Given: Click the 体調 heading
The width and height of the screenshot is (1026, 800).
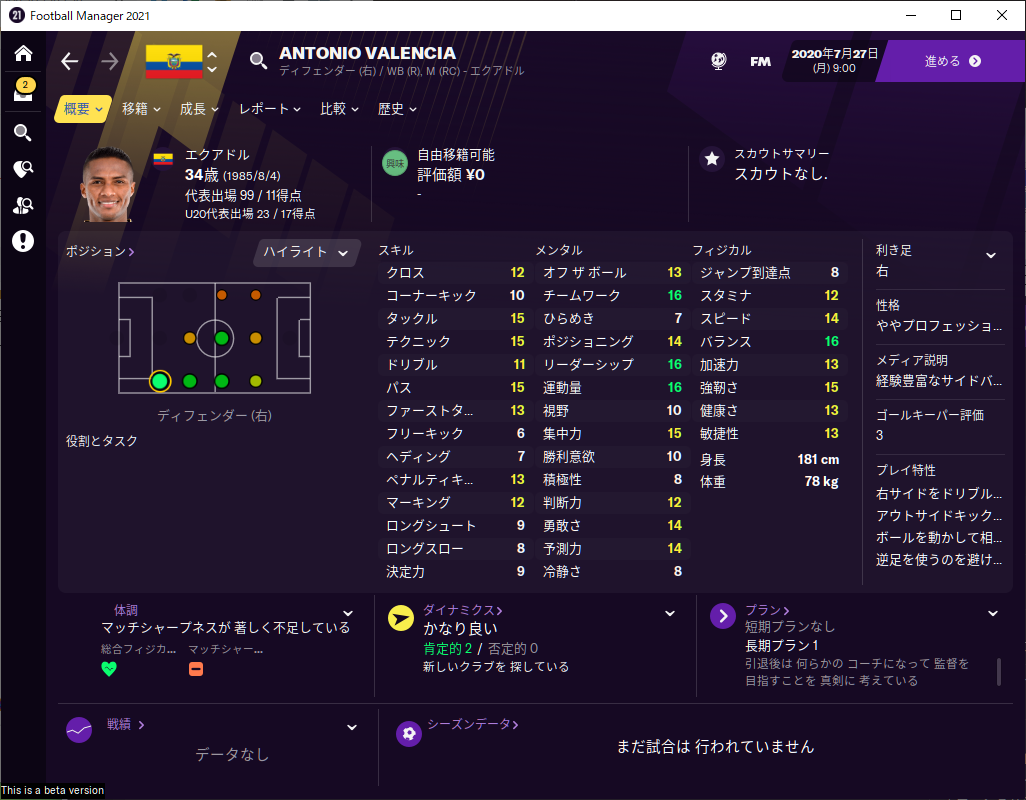Looking at the screenshot, I should [x=126, y=610].
